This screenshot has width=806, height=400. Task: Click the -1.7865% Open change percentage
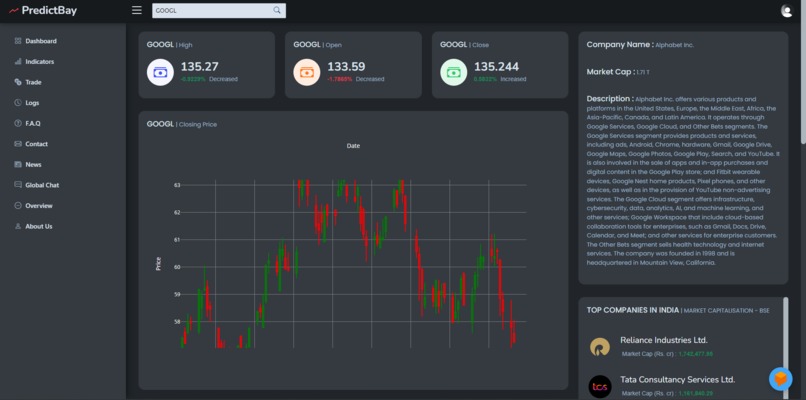340,79
